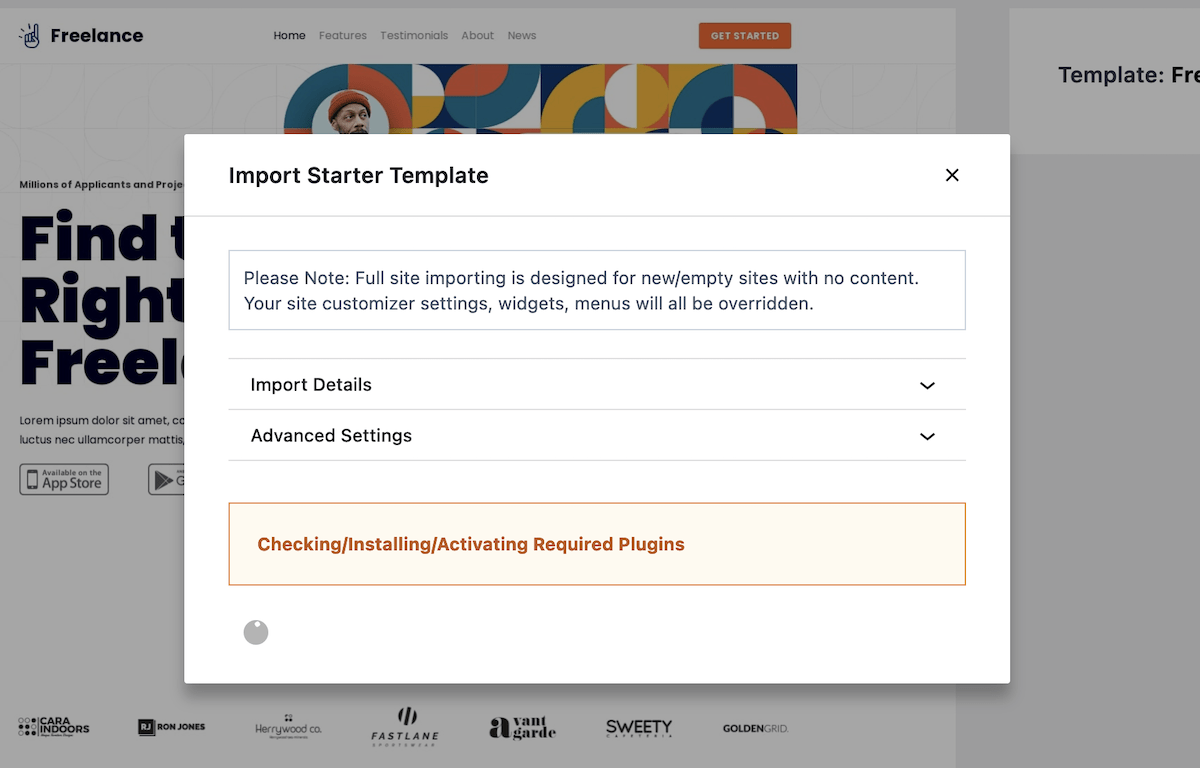
Task: Click the Avant Garde logo
Action: (x=523, y=727)
